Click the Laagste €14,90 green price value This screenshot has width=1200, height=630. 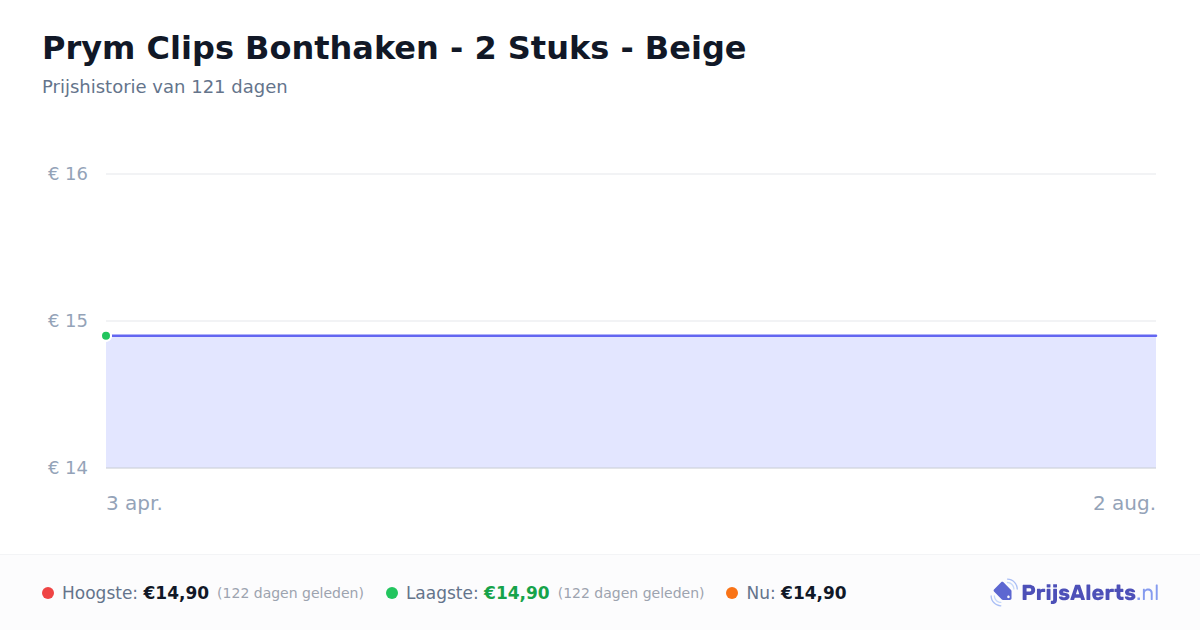click(x=517, y=593)
